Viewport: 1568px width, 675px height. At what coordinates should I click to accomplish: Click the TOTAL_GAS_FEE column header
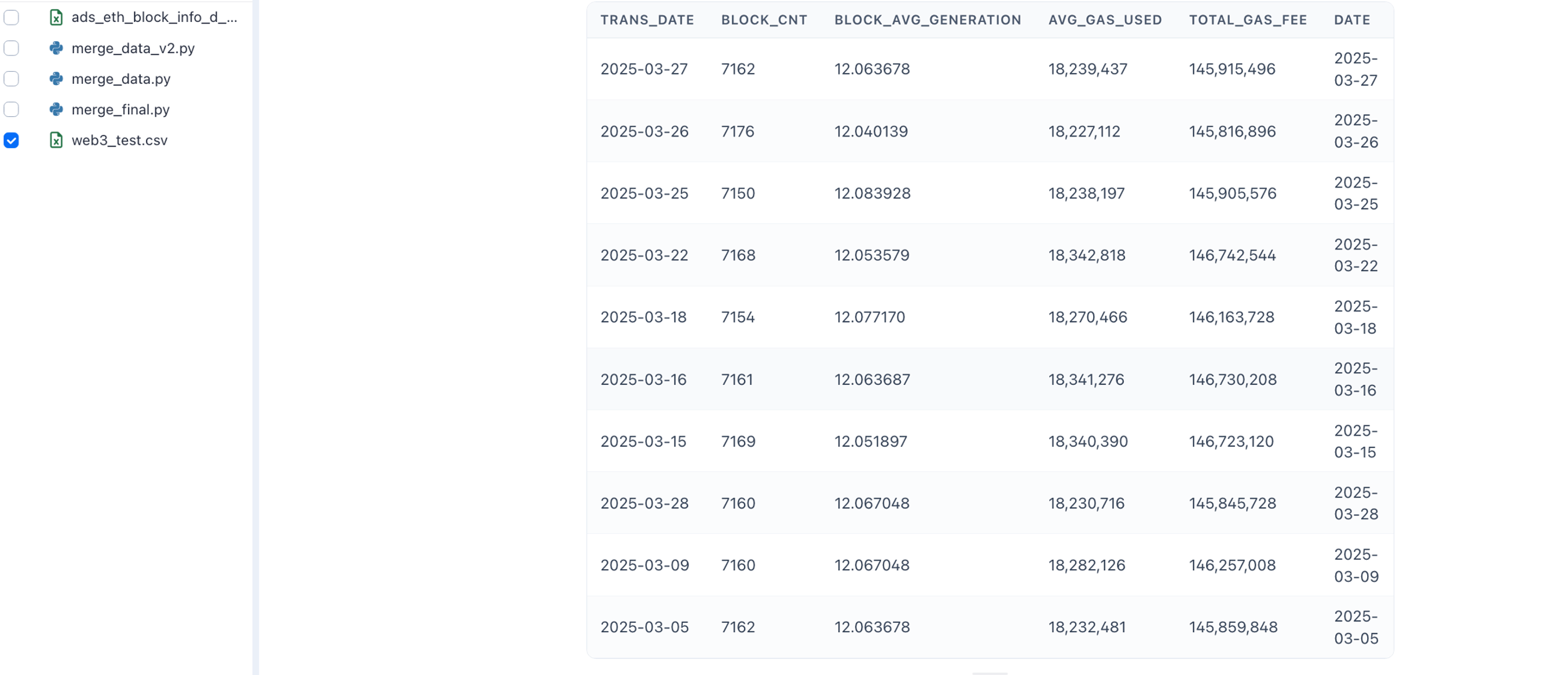1248,20
